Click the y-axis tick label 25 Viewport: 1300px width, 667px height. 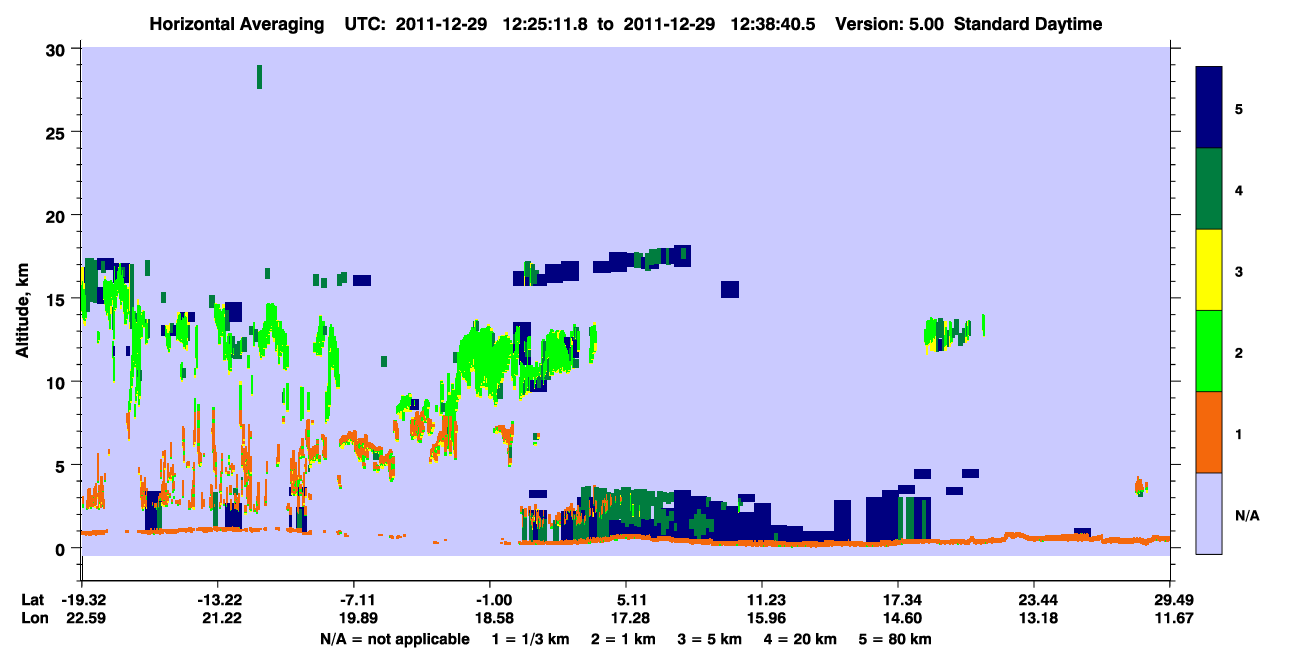(x=57, y=132)
